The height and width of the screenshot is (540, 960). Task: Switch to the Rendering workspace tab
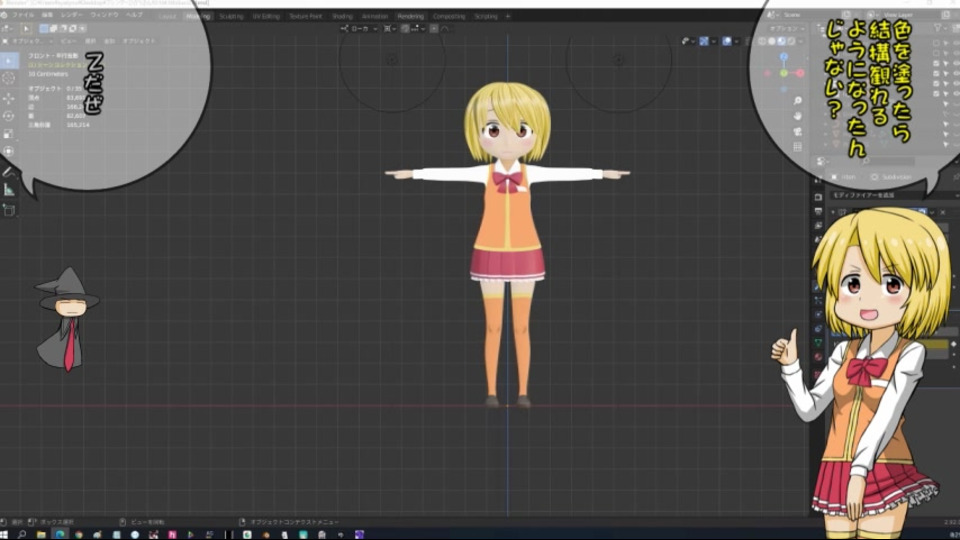(410, 17)
